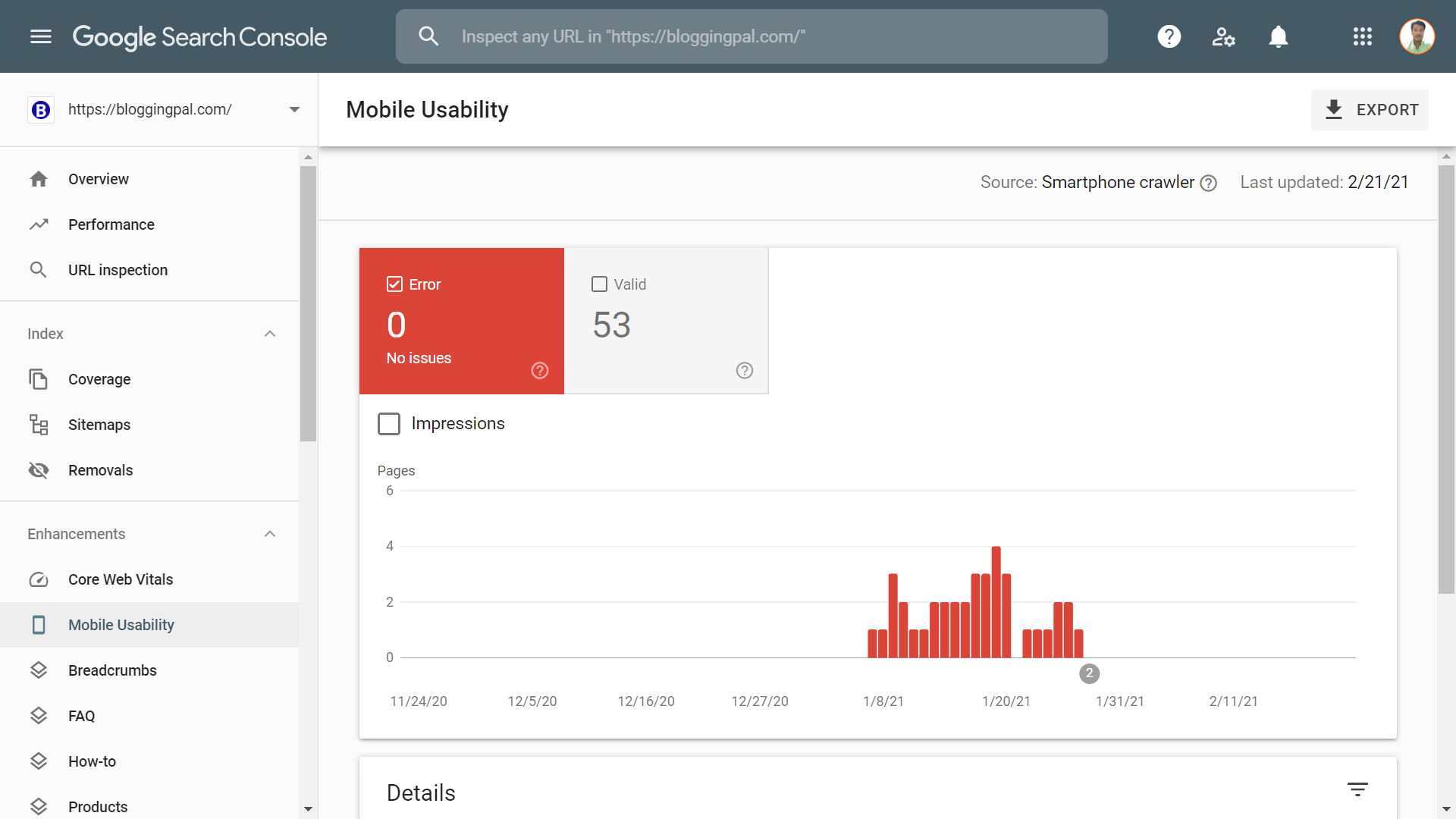1456x819 pixels.
Task: Open the FAQ enhancements section
Action: click(x=80, y=715)
